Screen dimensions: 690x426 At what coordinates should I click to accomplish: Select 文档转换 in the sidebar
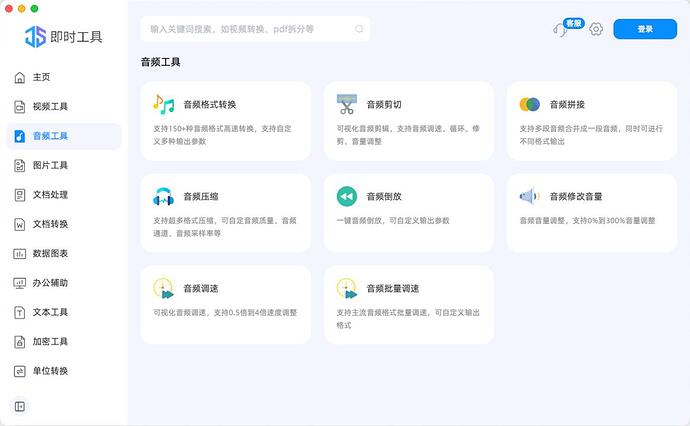click(50, 224)
